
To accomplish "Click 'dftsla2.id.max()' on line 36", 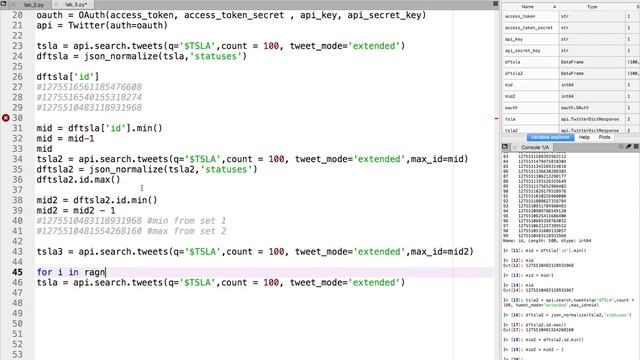I will point(78,180).
